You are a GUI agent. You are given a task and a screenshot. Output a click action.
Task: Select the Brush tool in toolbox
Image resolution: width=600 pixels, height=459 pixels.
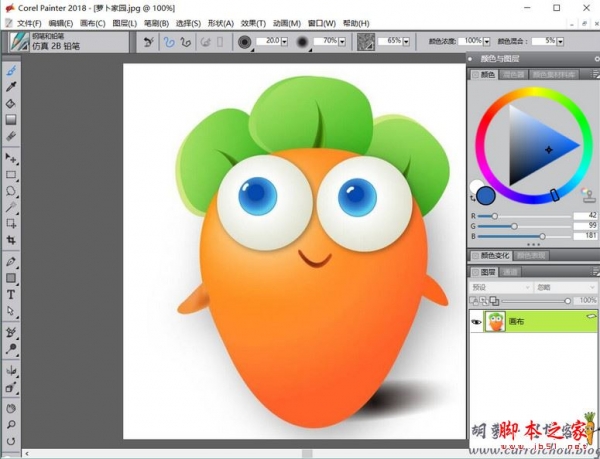[x=12, y=70]
